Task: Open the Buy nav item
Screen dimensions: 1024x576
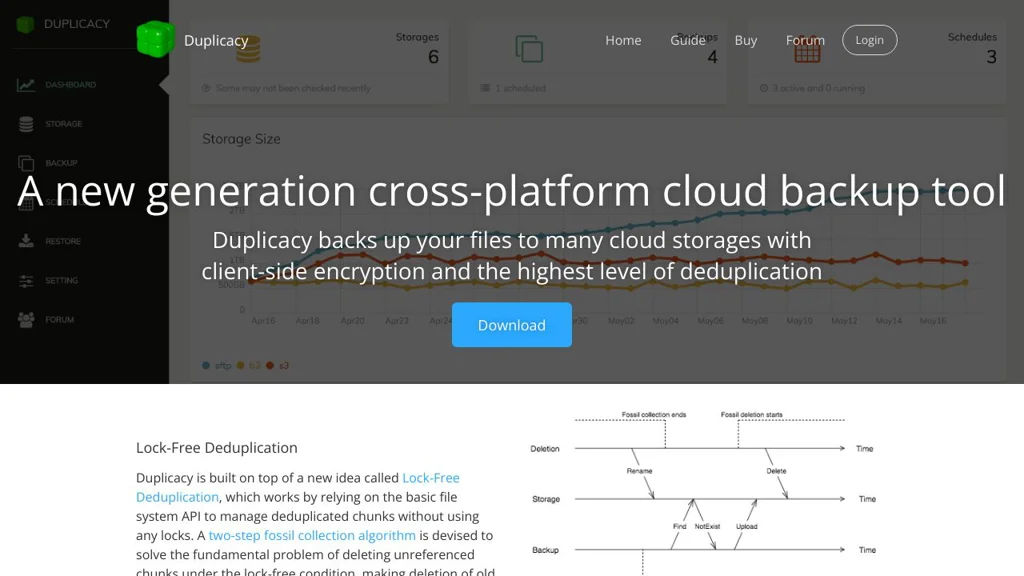Action: click(746, 40)
